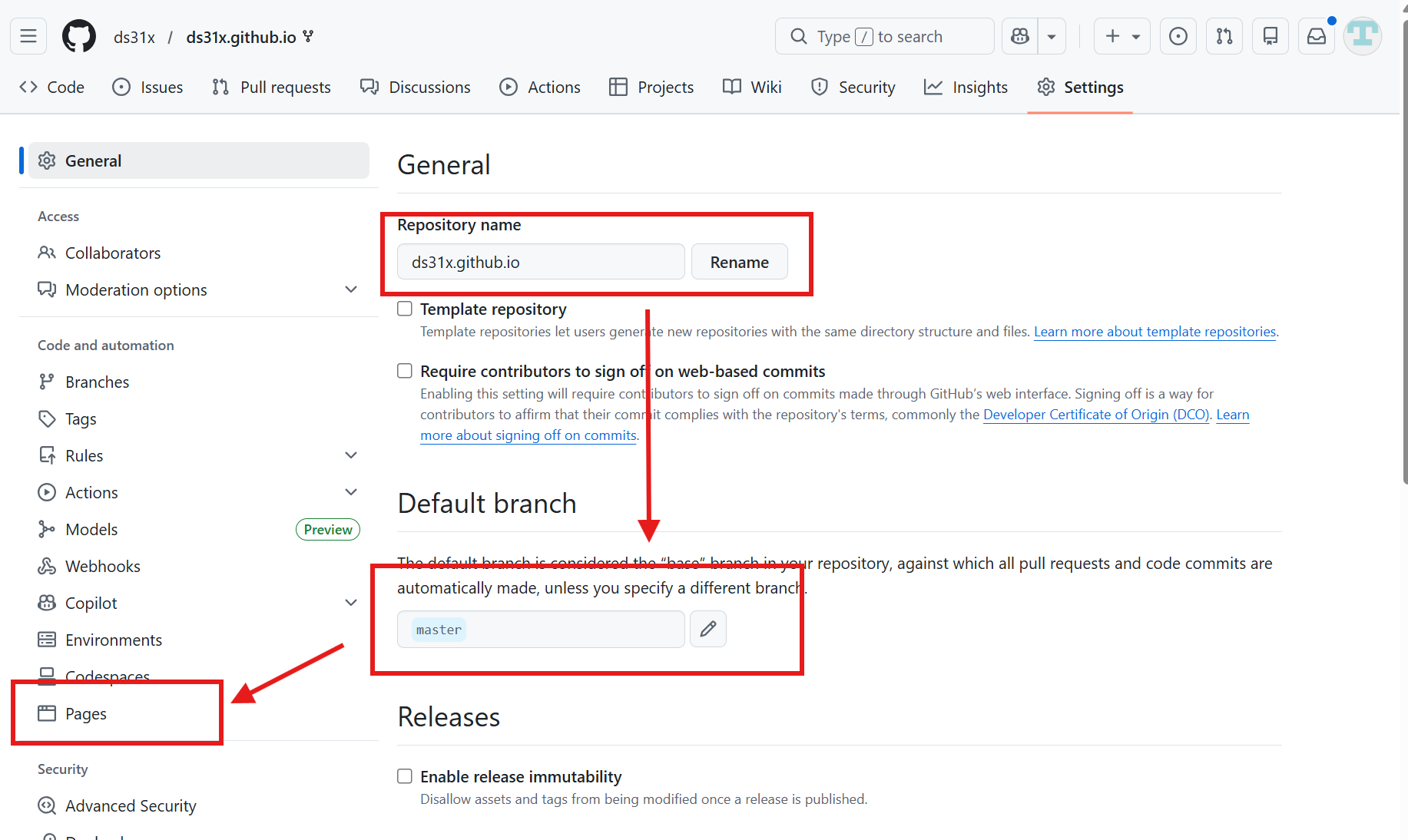1408x840 pixels.
Task: Click the Webhooks sidebar icon
Action: [x=47, y=566]
